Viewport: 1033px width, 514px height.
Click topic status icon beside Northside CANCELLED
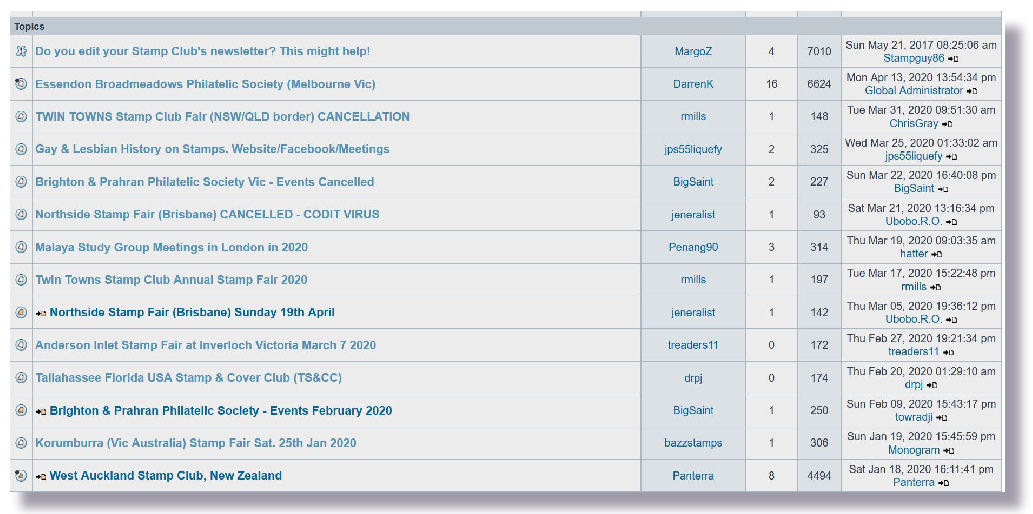click(x=21, y=214)
